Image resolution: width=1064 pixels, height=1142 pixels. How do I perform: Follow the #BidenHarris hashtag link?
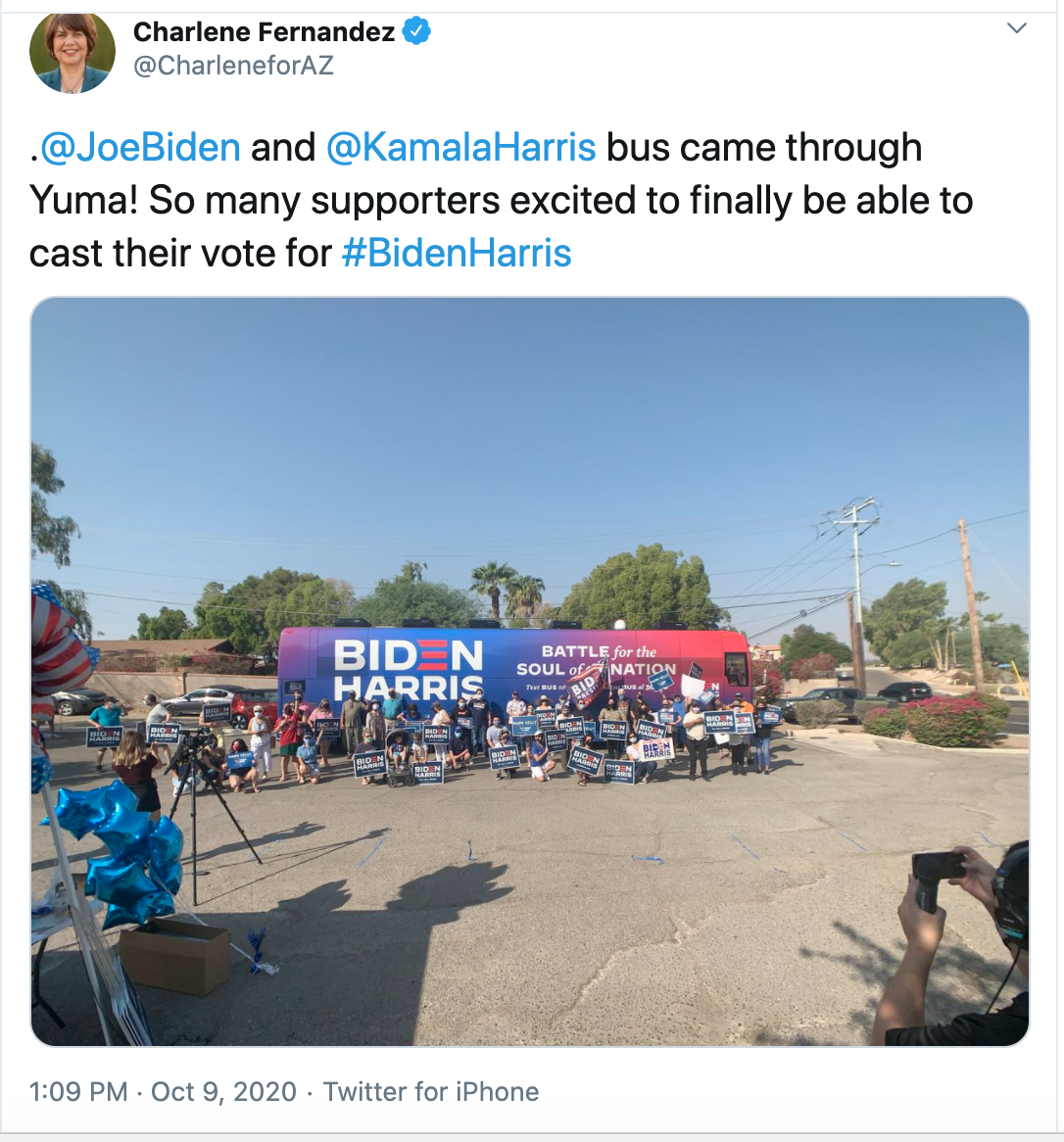[457, 254]
